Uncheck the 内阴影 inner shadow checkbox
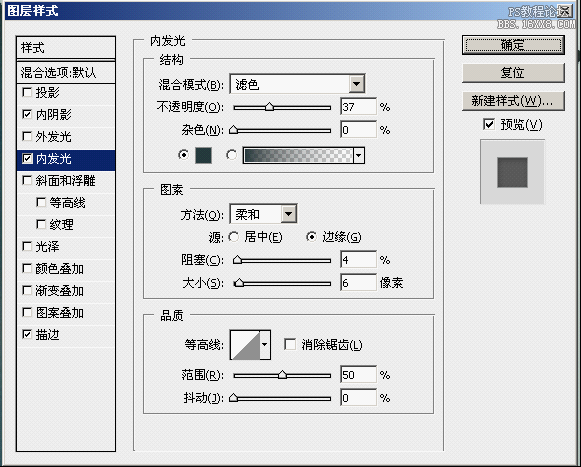The height and width of the screenshot is (467, 581). pyautogui.click(x=27, y=115)
